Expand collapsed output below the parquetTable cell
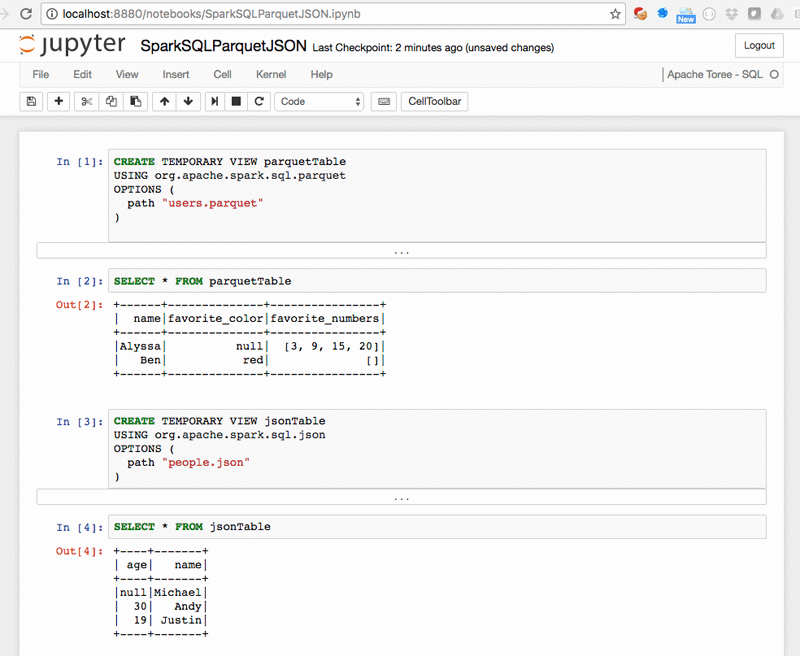The width and height of the screenshot is (800, 656). pyautogui.click(x=401, y=251)
